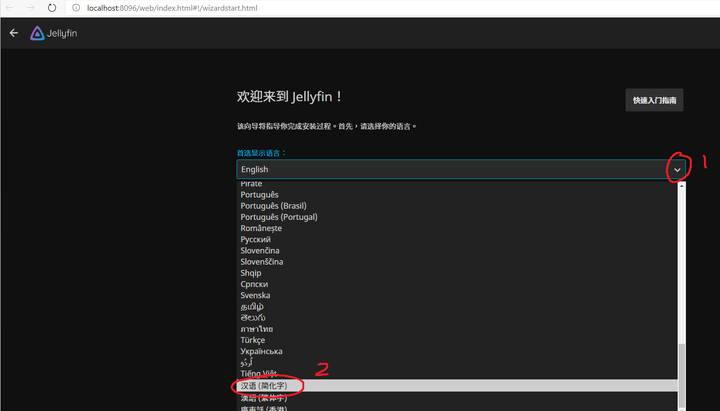Choose the Urdu language option
The height and width of the screenshot is (411, 720).
[x=457, y=362]
